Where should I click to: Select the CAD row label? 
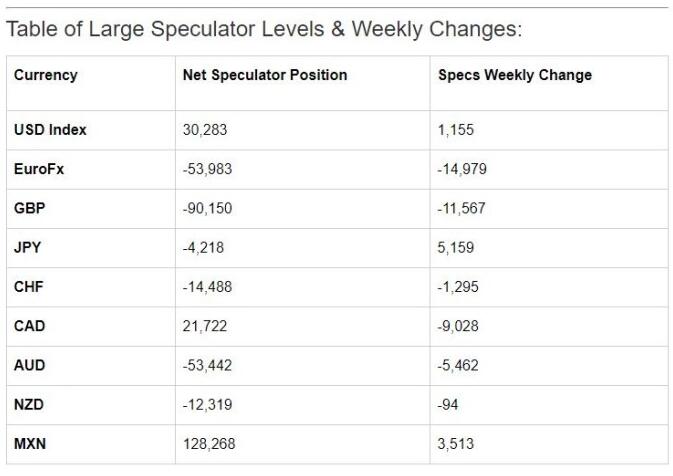pos(30,326)
